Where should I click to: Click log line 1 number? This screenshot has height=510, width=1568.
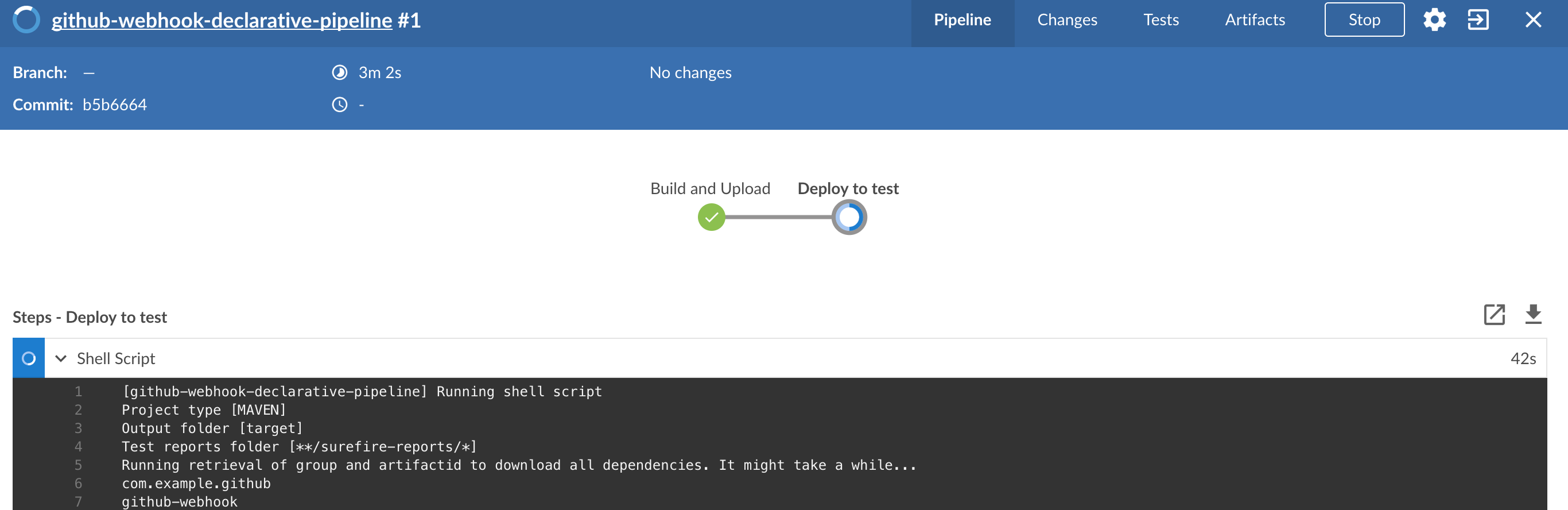click(x=78, y=391)
